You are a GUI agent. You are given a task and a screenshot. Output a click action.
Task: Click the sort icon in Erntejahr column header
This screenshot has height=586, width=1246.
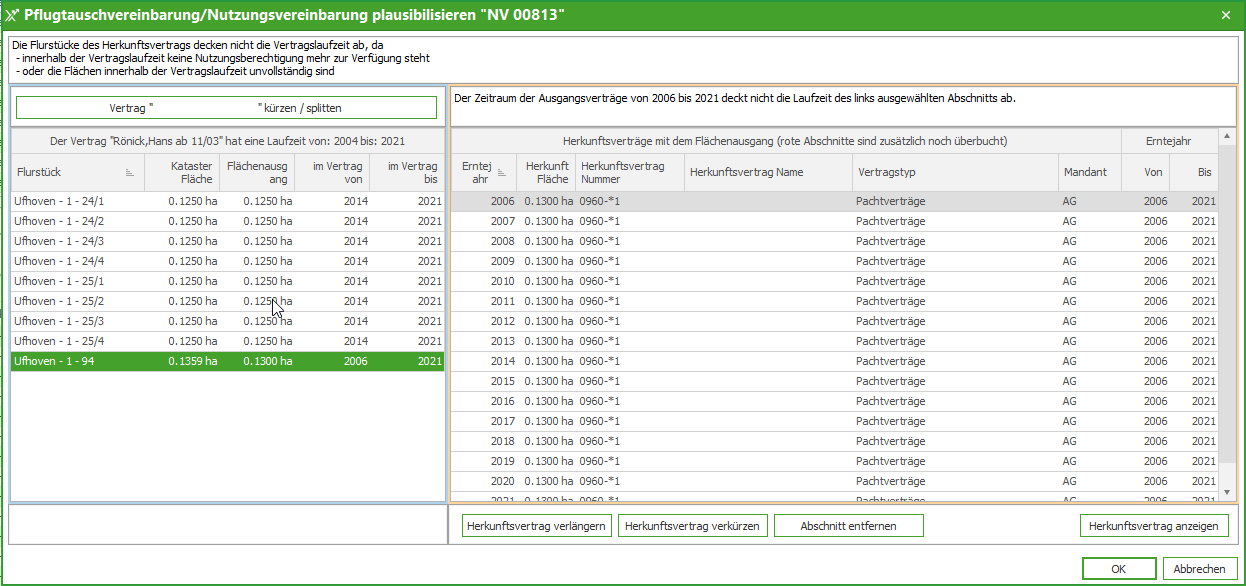pos(502,173)
